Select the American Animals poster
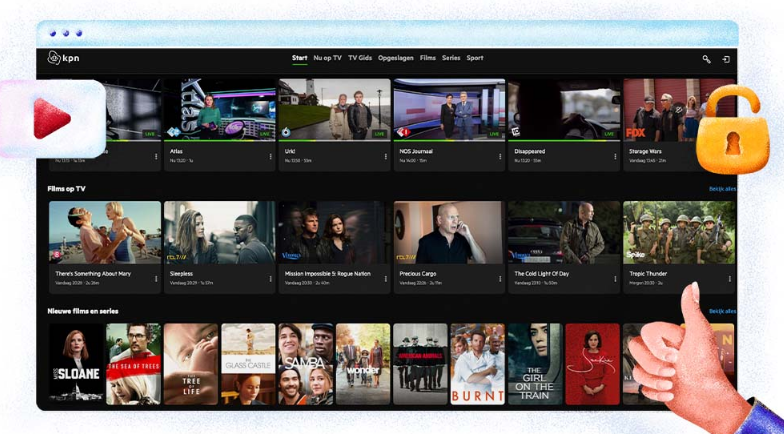 point(420,364)
